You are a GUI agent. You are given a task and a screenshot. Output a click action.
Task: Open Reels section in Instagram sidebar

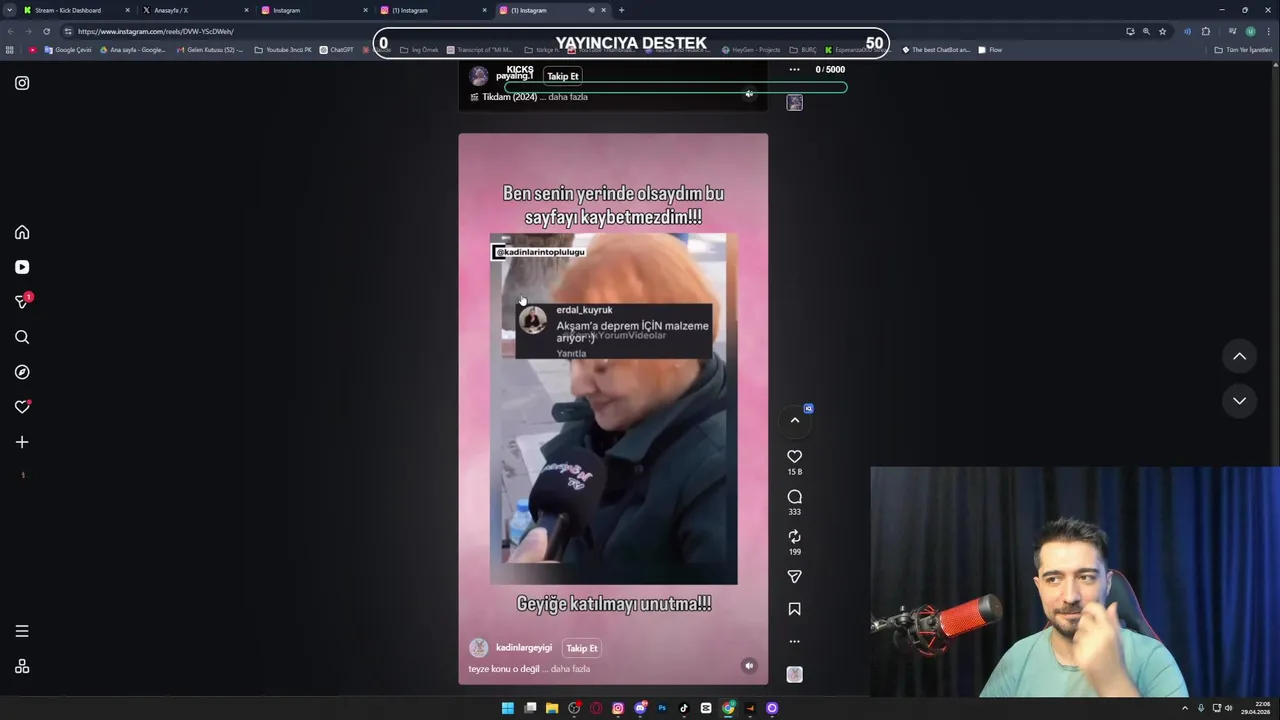pyautogui.click(x=22, y=267)
